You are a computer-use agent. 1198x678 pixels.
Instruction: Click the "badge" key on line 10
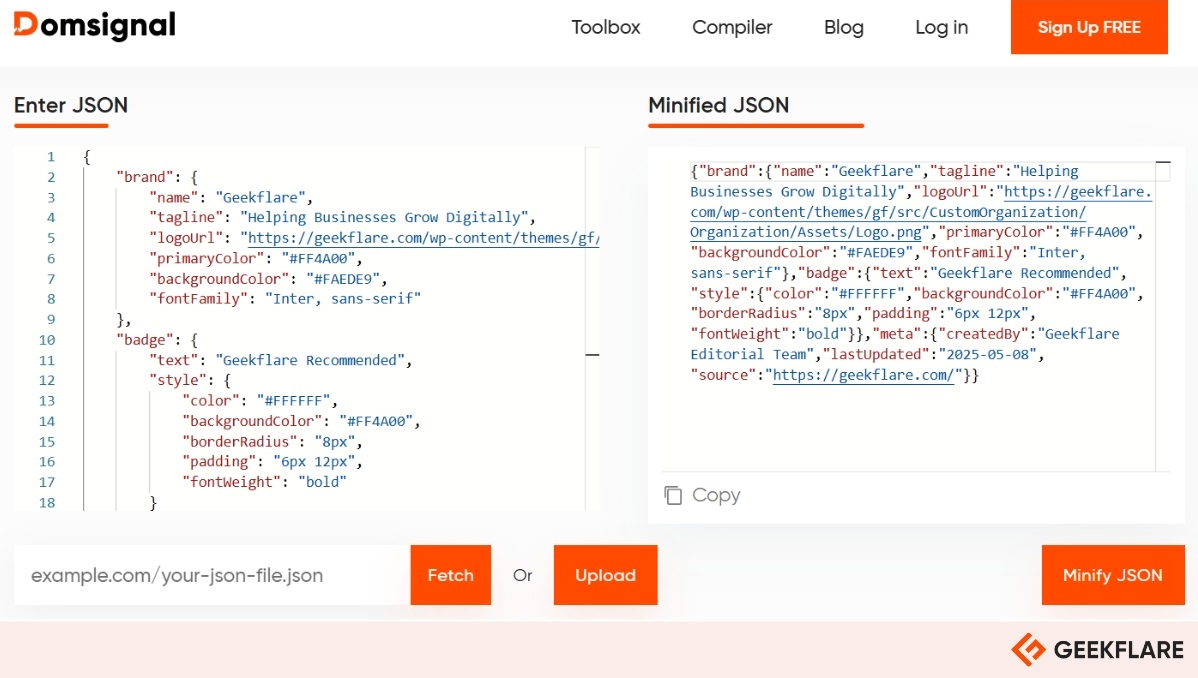[144, 339]
